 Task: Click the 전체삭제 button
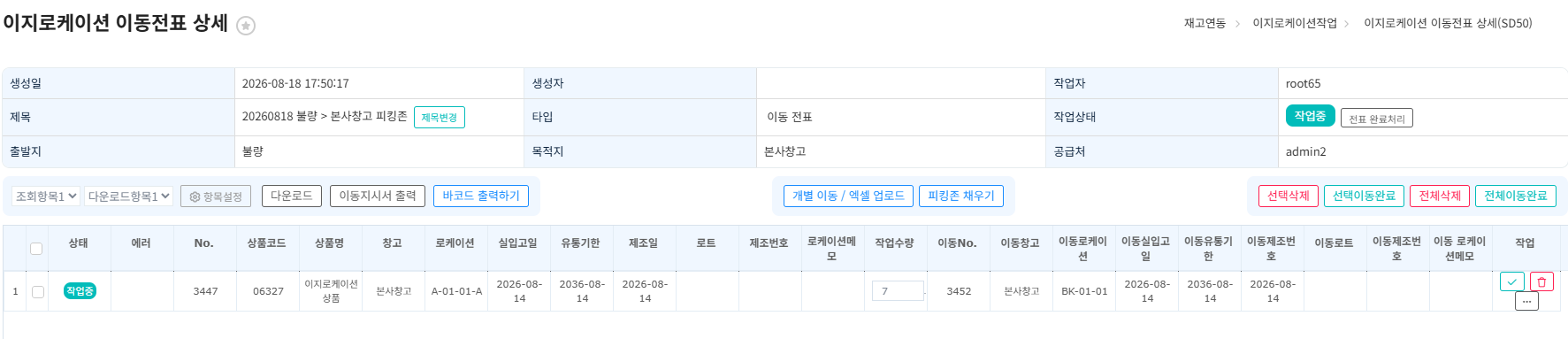[1440, 196]
